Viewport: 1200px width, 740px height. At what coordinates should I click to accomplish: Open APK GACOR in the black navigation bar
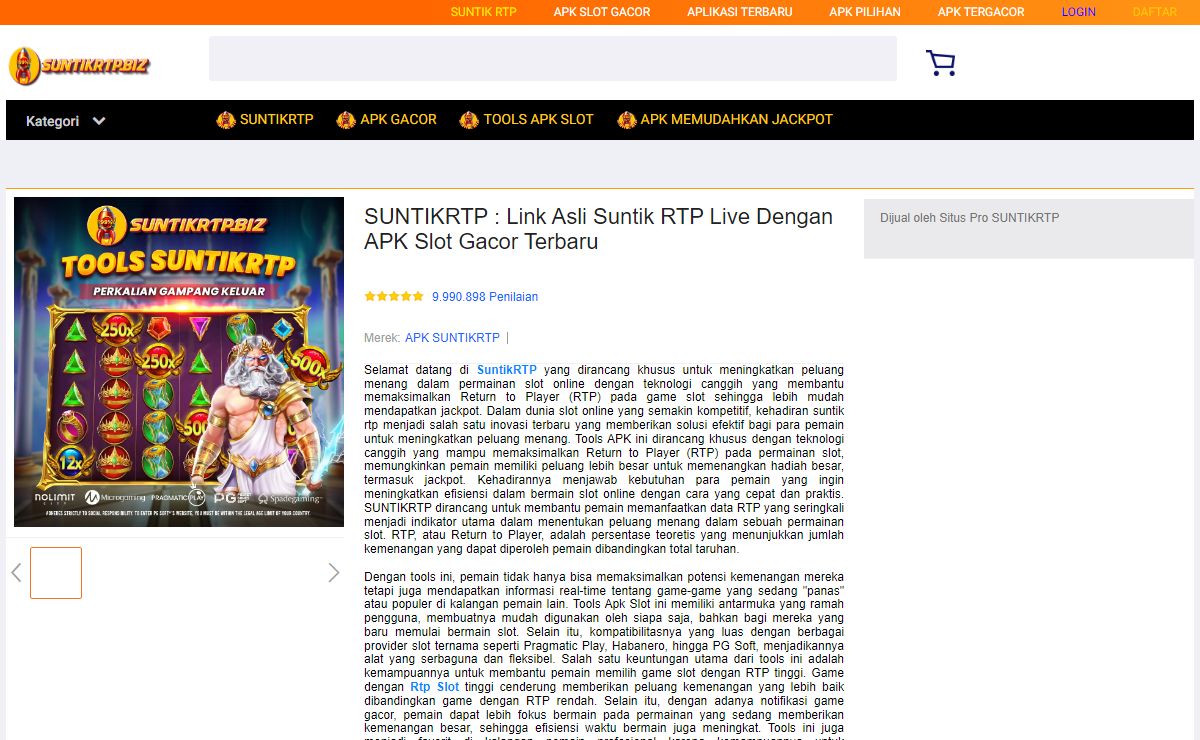[399, 120]
